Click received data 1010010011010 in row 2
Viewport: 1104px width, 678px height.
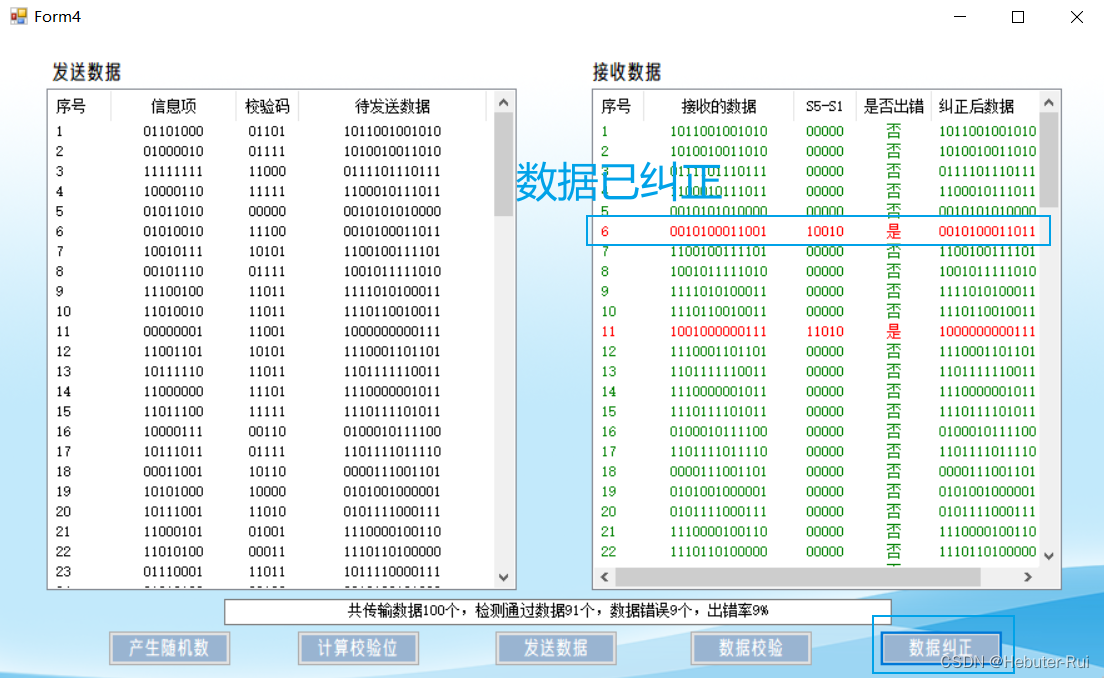[x=719, y=151]
